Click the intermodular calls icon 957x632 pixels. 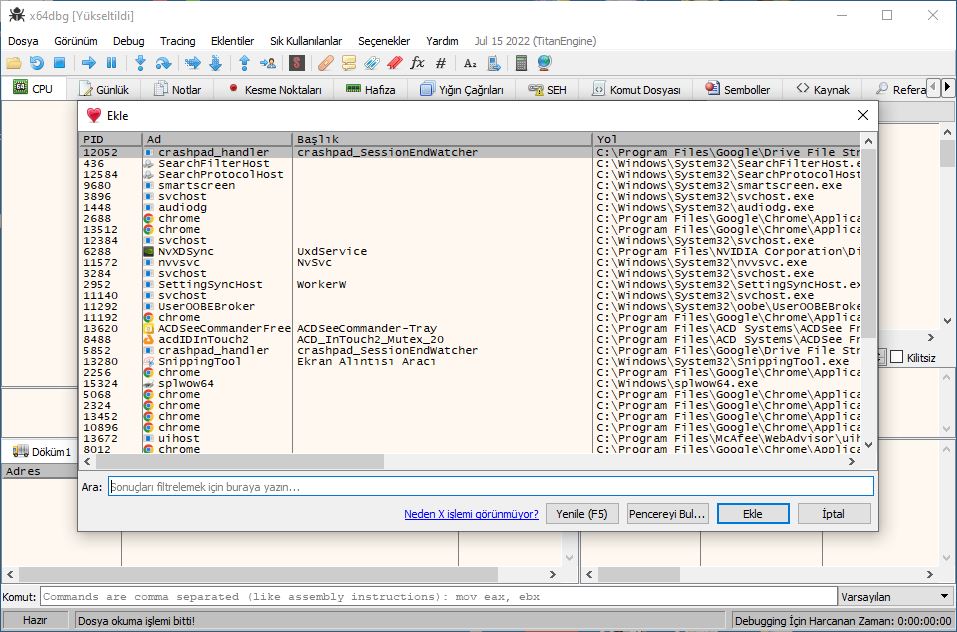tap(494, 63)
